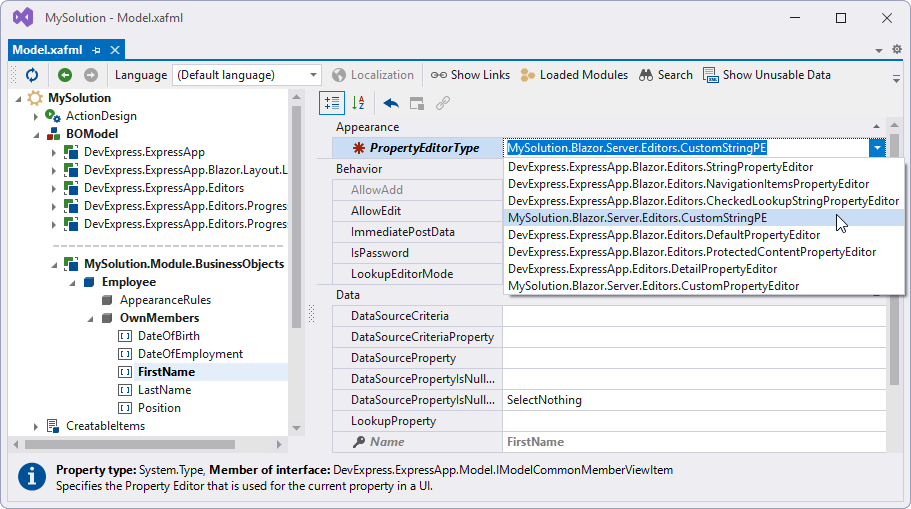Click the chain link icon in property grid

pyautogui.click(x=443, y=103)
